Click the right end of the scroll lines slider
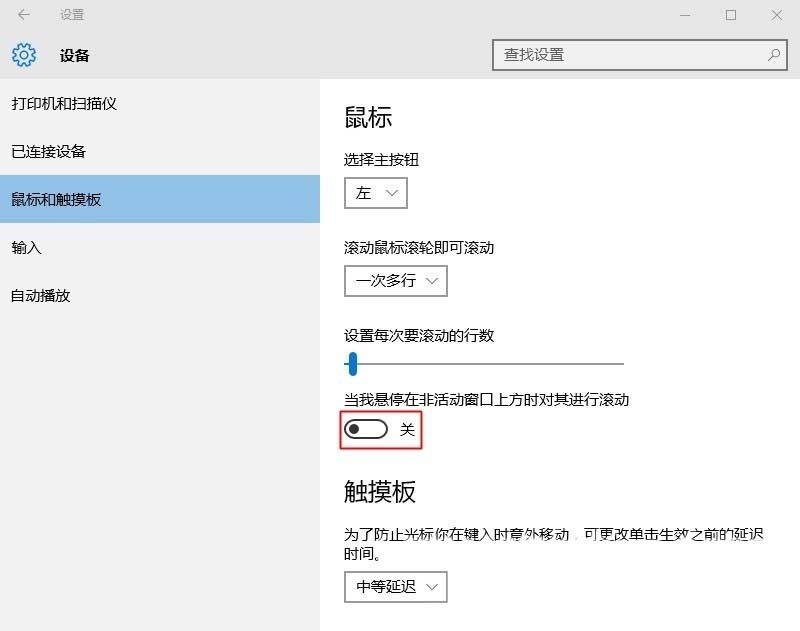 620,364
